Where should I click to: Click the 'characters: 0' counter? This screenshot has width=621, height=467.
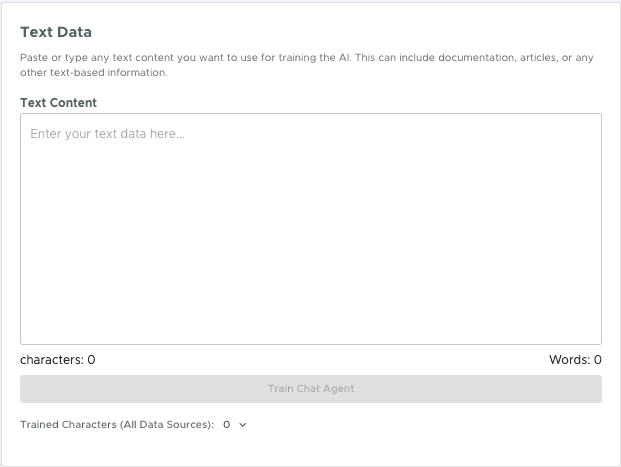pos(58,360)
